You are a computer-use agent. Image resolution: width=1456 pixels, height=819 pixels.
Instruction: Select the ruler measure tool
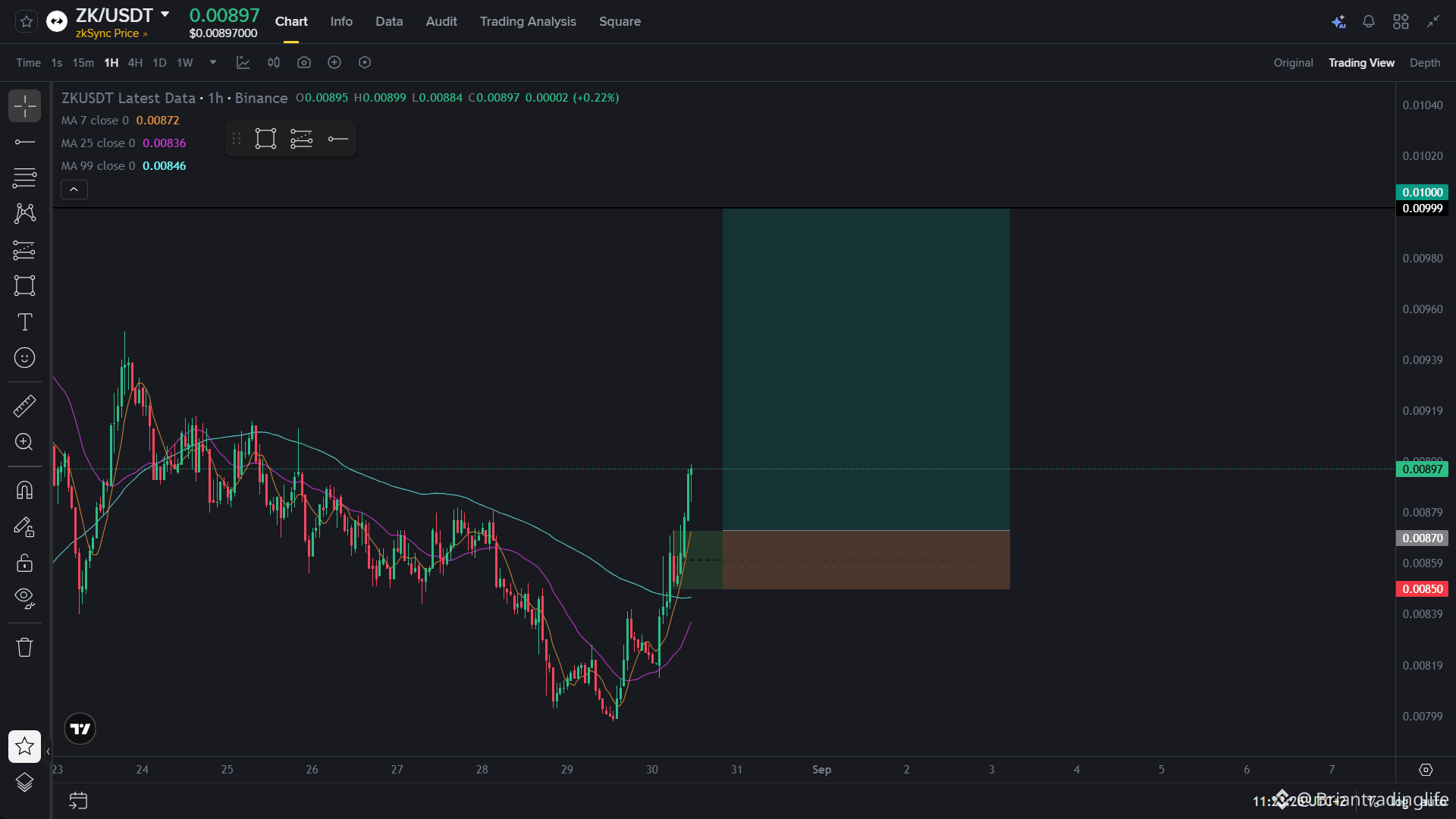click(24, 406)
